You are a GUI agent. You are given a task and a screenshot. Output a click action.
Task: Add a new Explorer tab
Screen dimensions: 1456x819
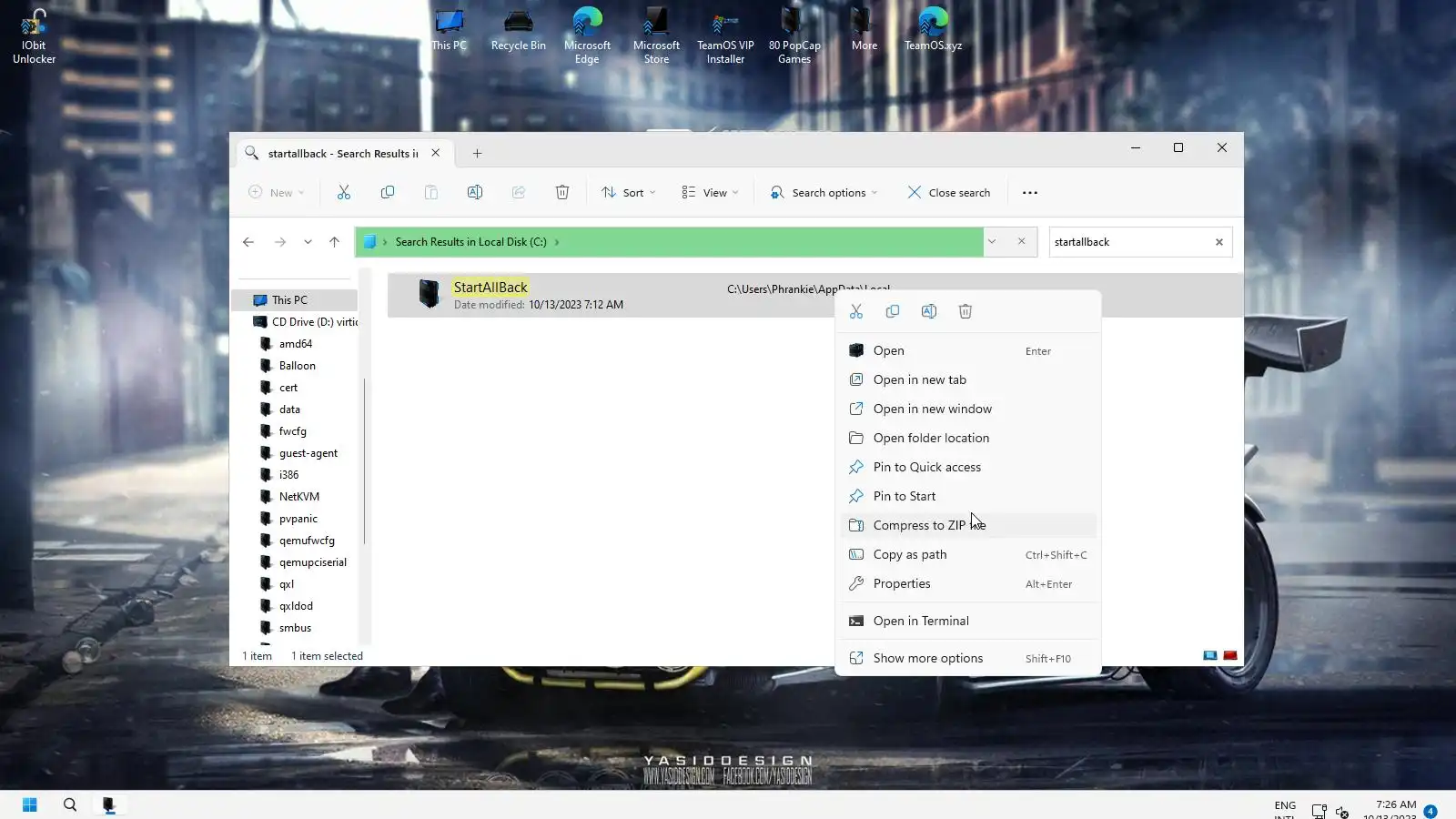point(477,153)
